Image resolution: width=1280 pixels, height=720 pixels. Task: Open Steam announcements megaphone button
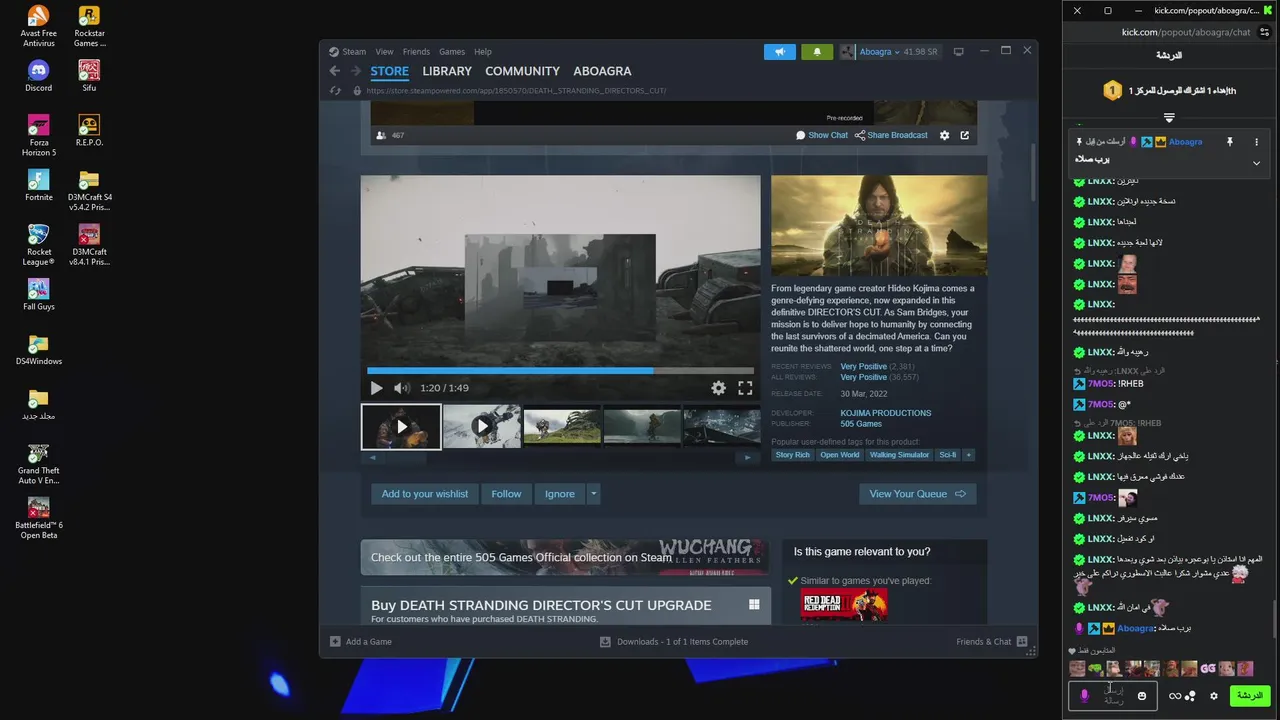(x=780, y=52)
